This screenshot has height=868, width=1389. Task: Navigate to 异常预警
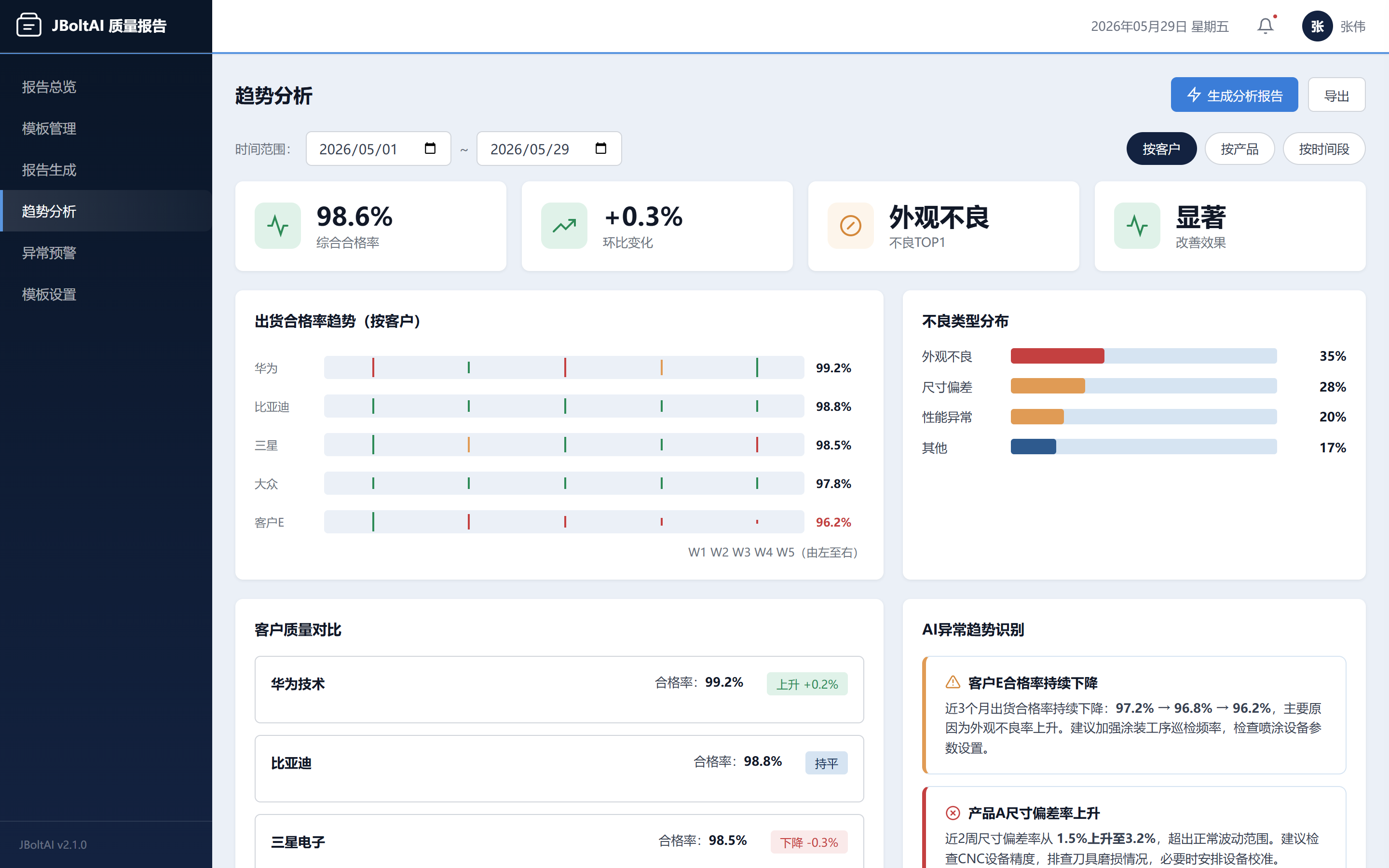(x=106, y=253)
